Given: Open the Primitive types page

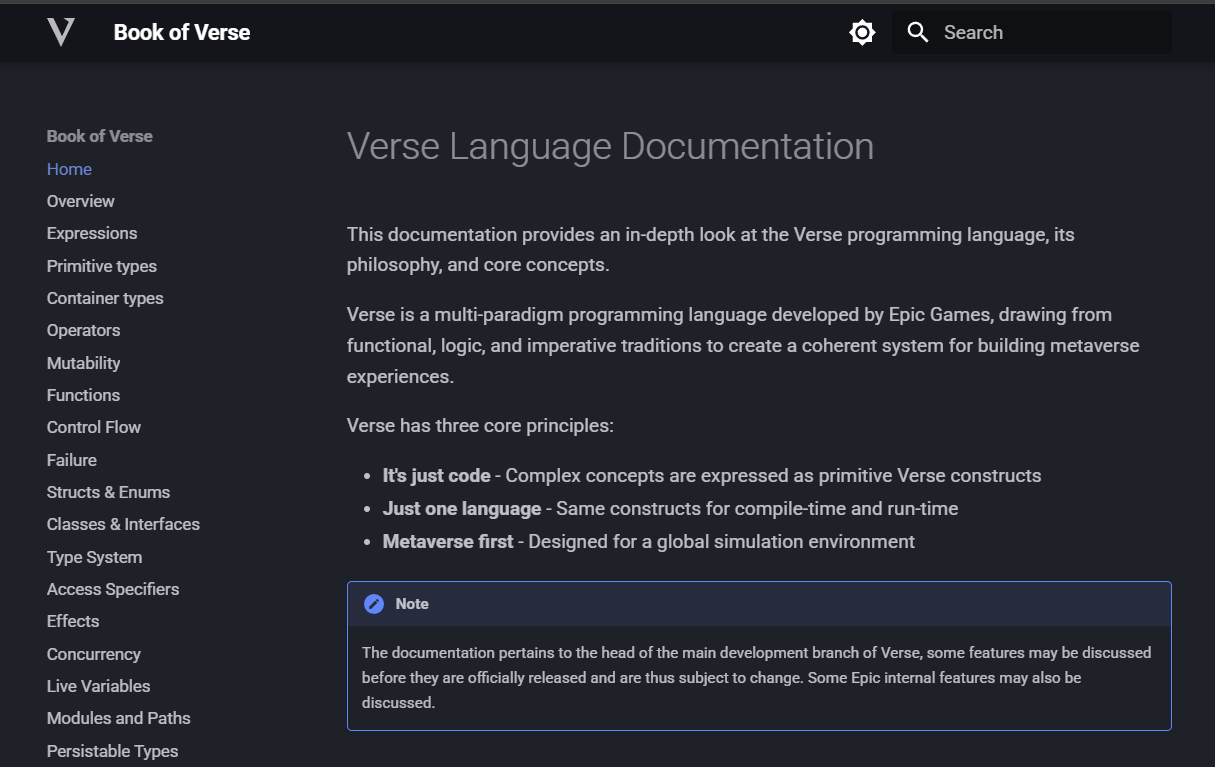Looking at the screenshot, I should click(x=102, y=266).
